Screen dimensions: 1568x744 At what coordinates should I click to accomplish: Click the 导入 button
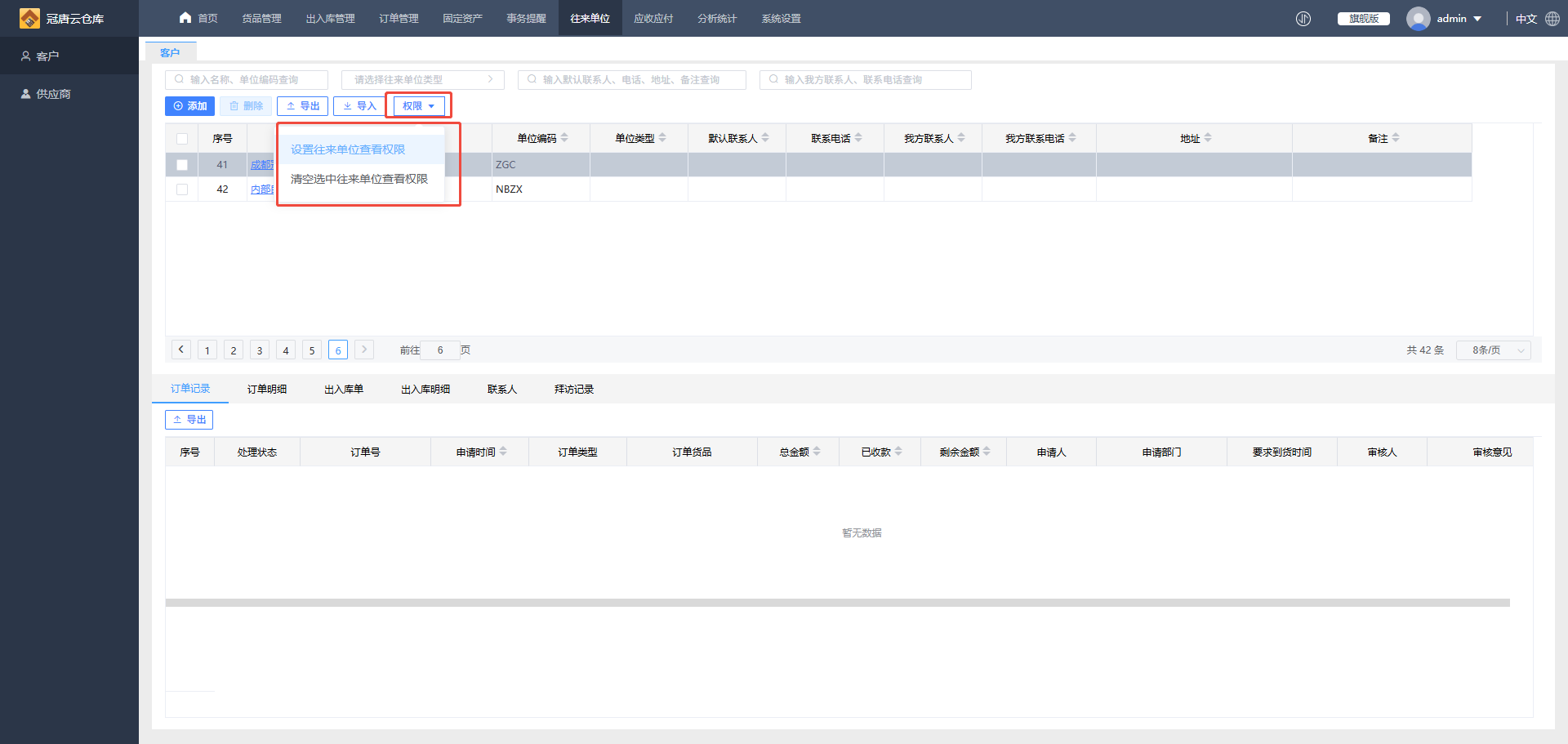(x=359, y=106)
